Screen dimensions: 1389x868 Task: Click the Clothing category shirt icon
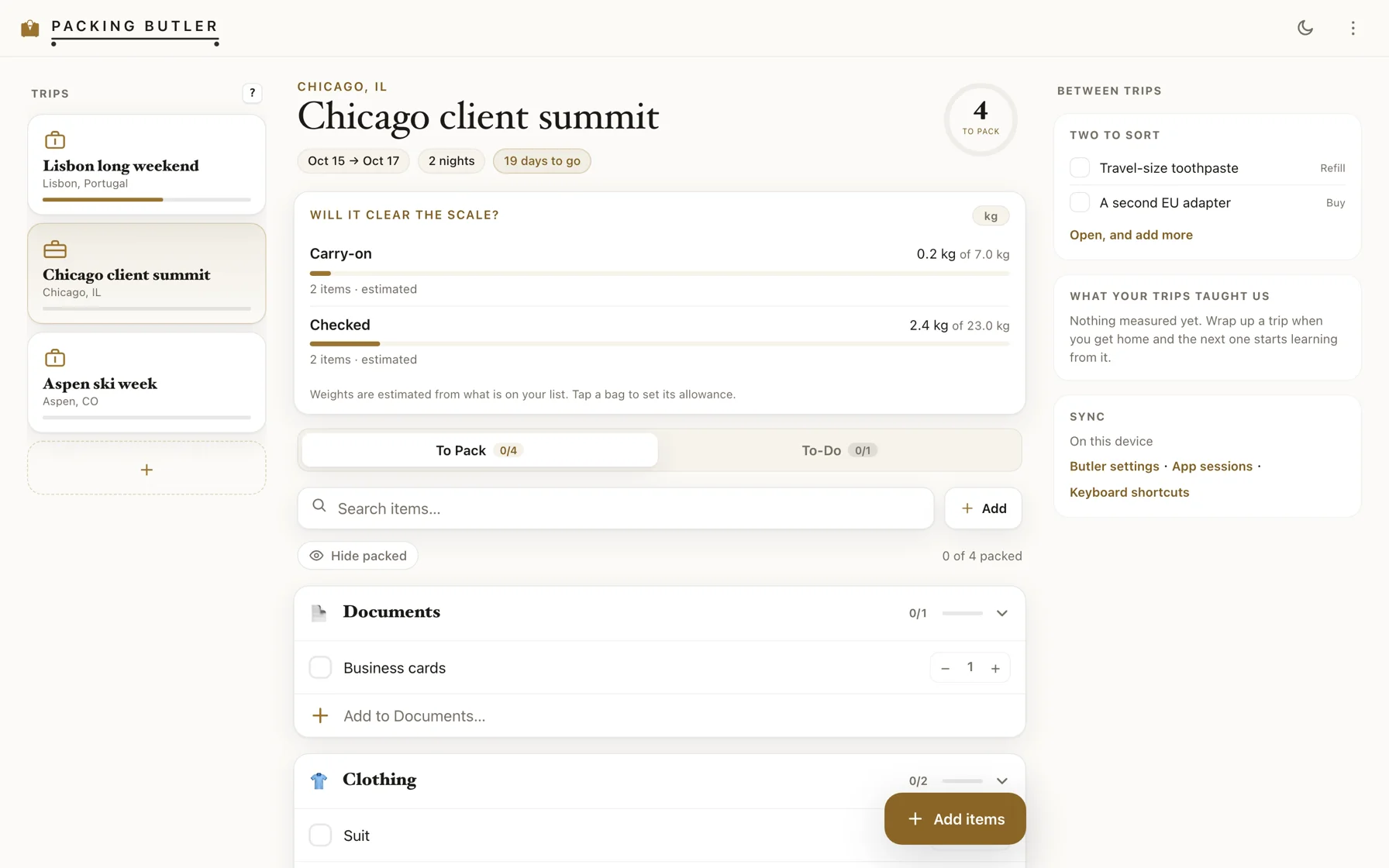319,780
